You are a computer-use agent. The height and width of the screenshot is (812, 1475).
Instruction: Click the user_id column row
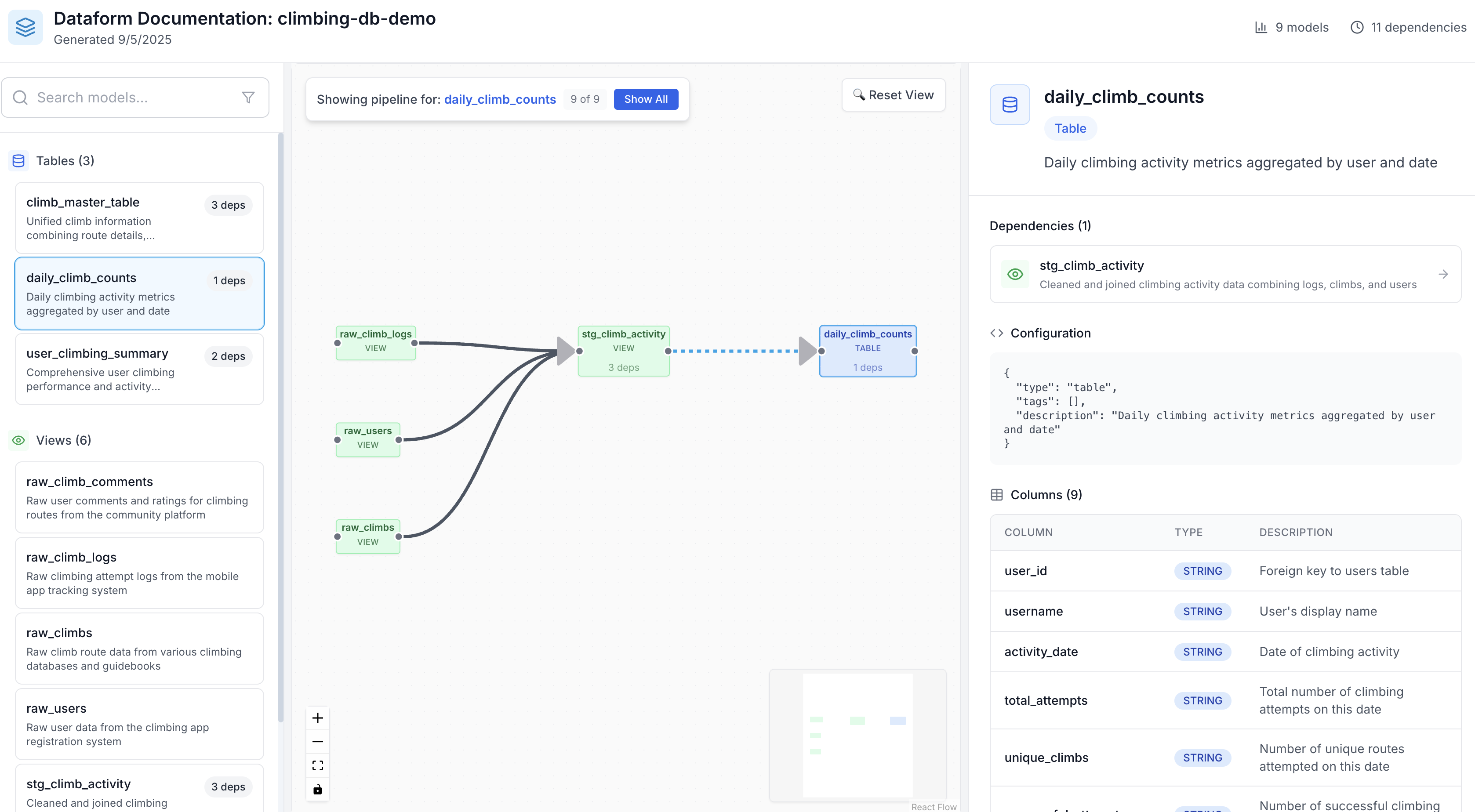coord(1225,571)
